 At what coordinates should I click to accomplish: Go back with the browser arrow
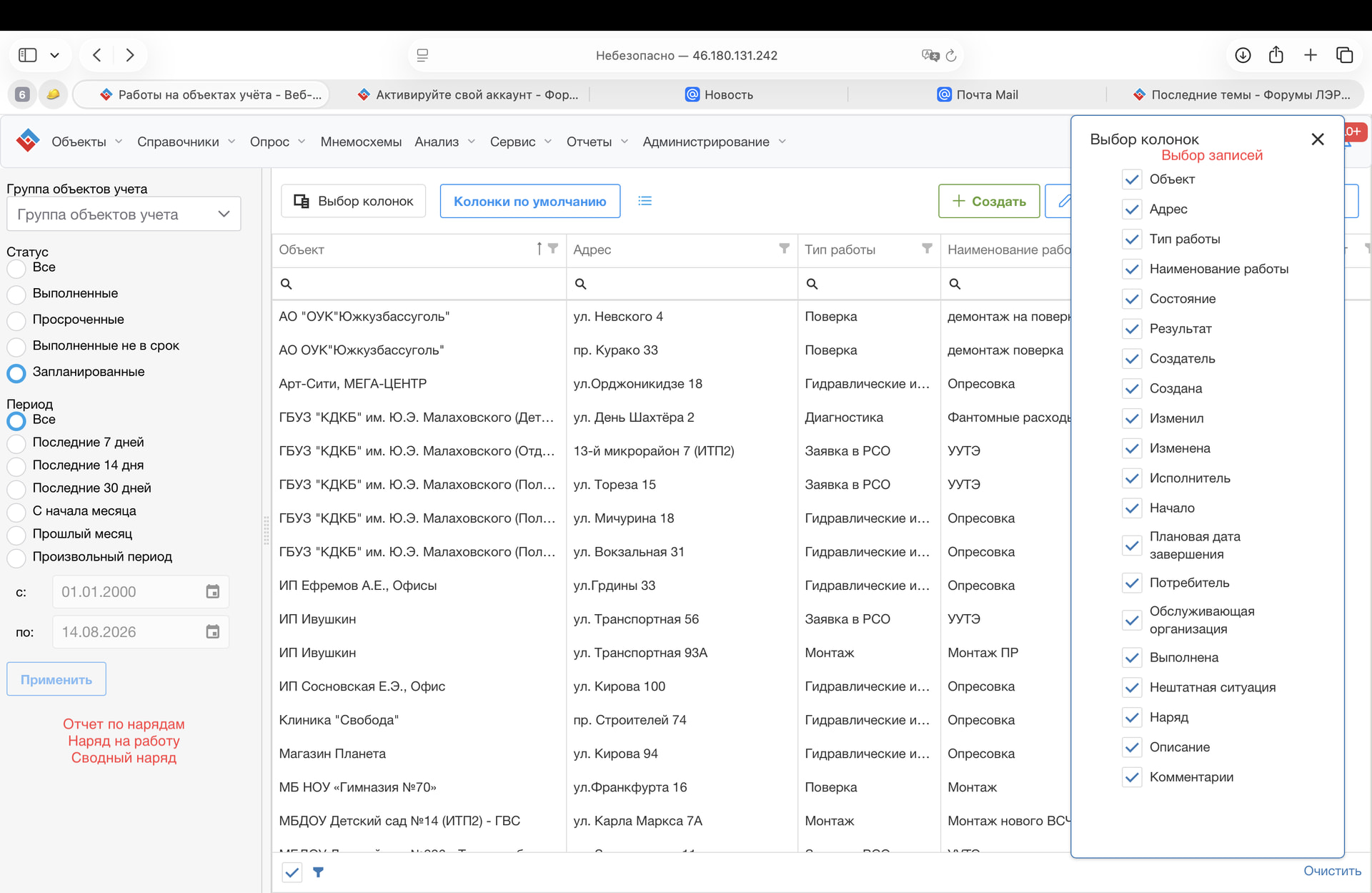[x=97, y=55]
